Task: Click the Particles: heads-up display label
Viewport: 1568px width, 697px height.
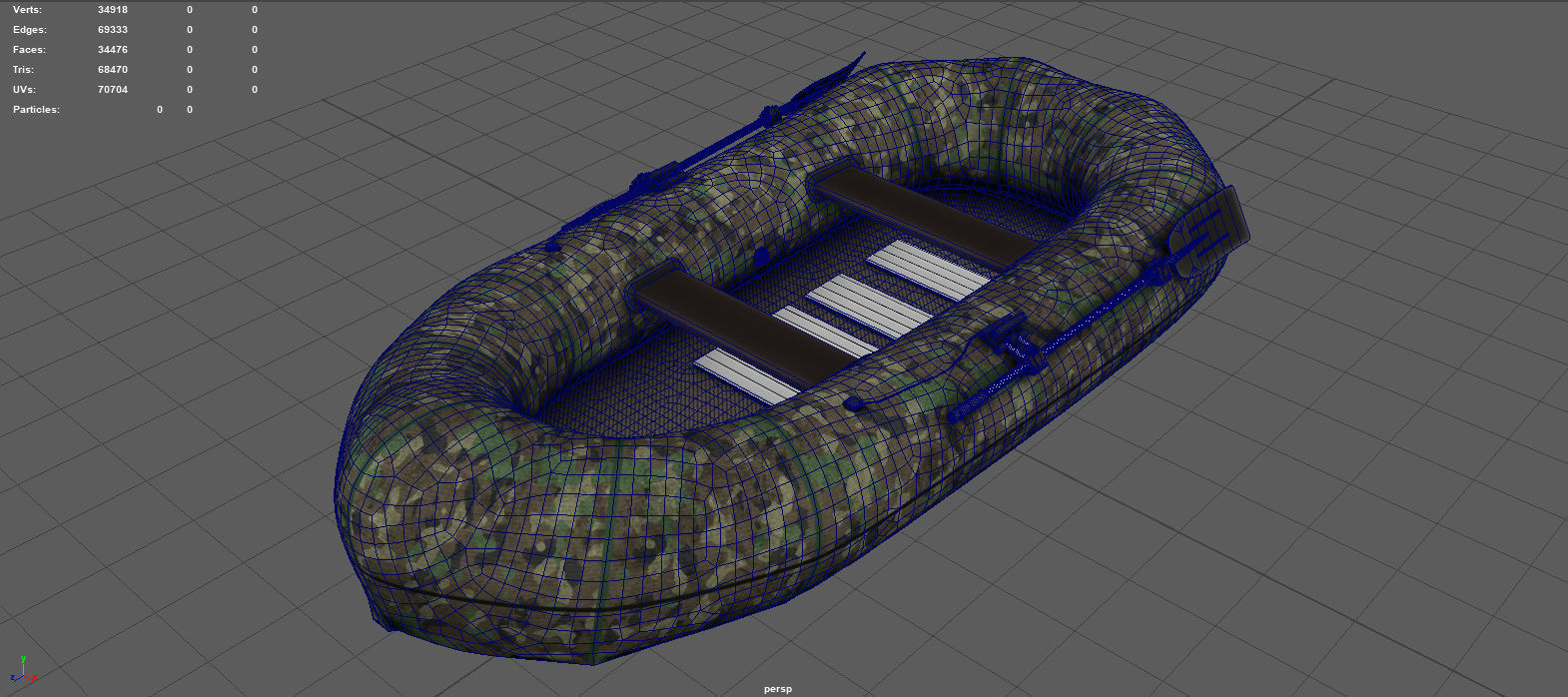Action: pyautogui.click(x=36, y=110)
